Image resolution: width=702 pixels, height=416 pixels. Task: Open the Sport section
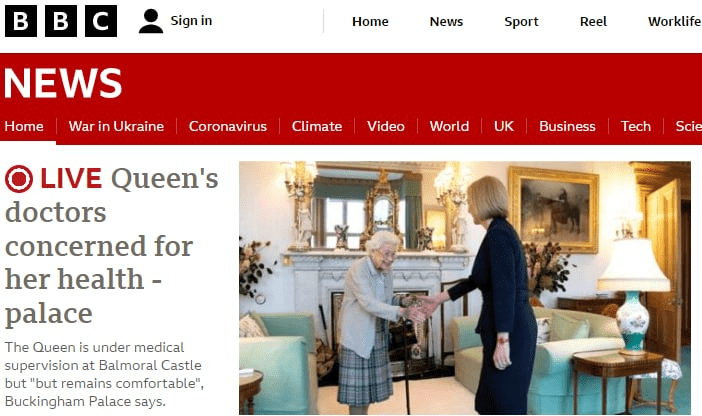522,21
